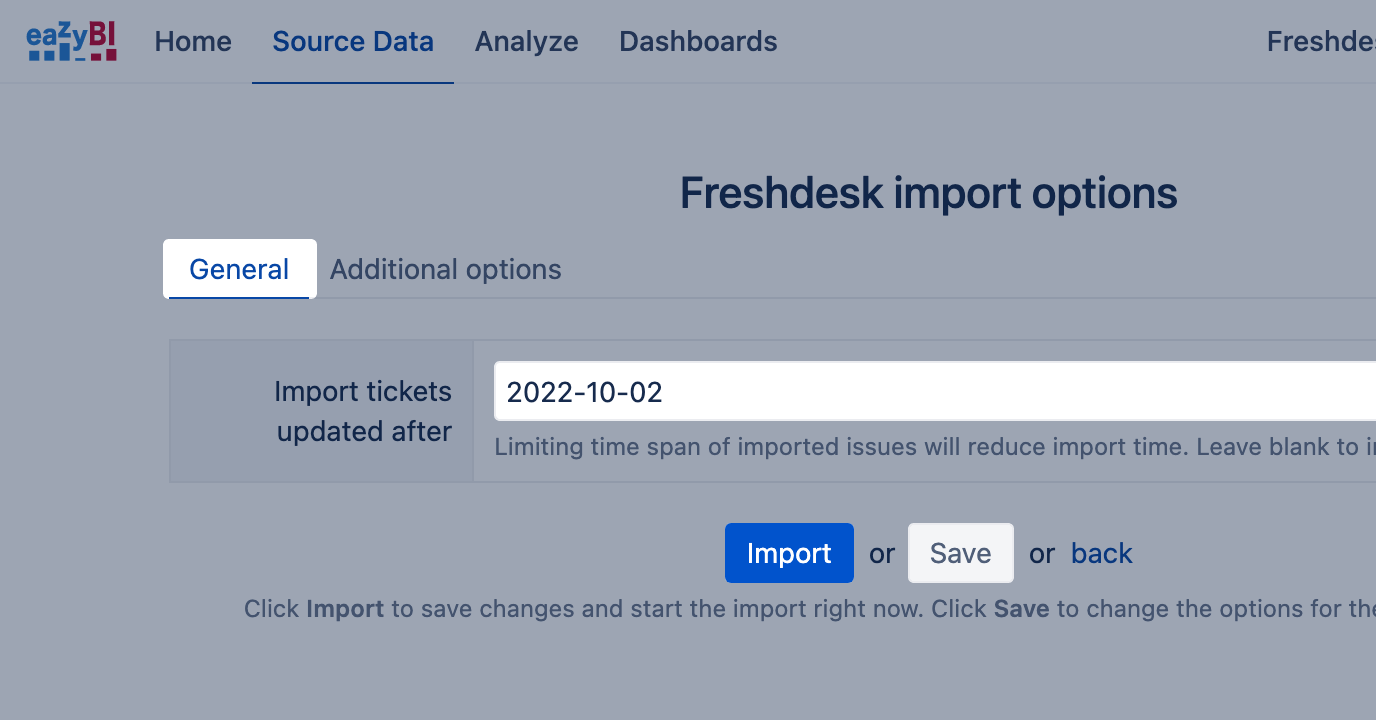Click the bold 'Save' word in instructions
The width and height of the screenshot is (1376, 720).
coord(1021,609)
